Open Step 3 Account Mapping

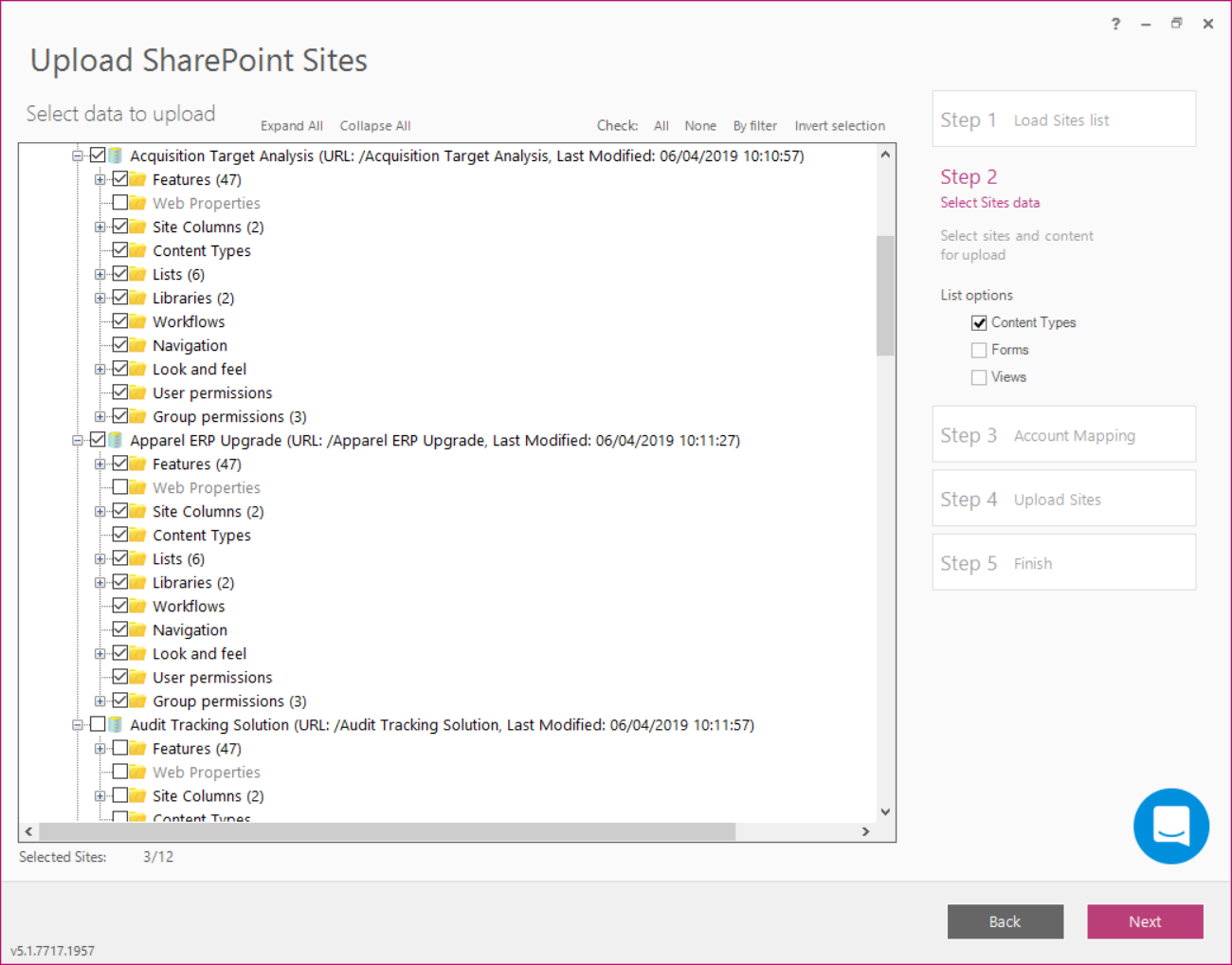click(x=1064, y=435)
